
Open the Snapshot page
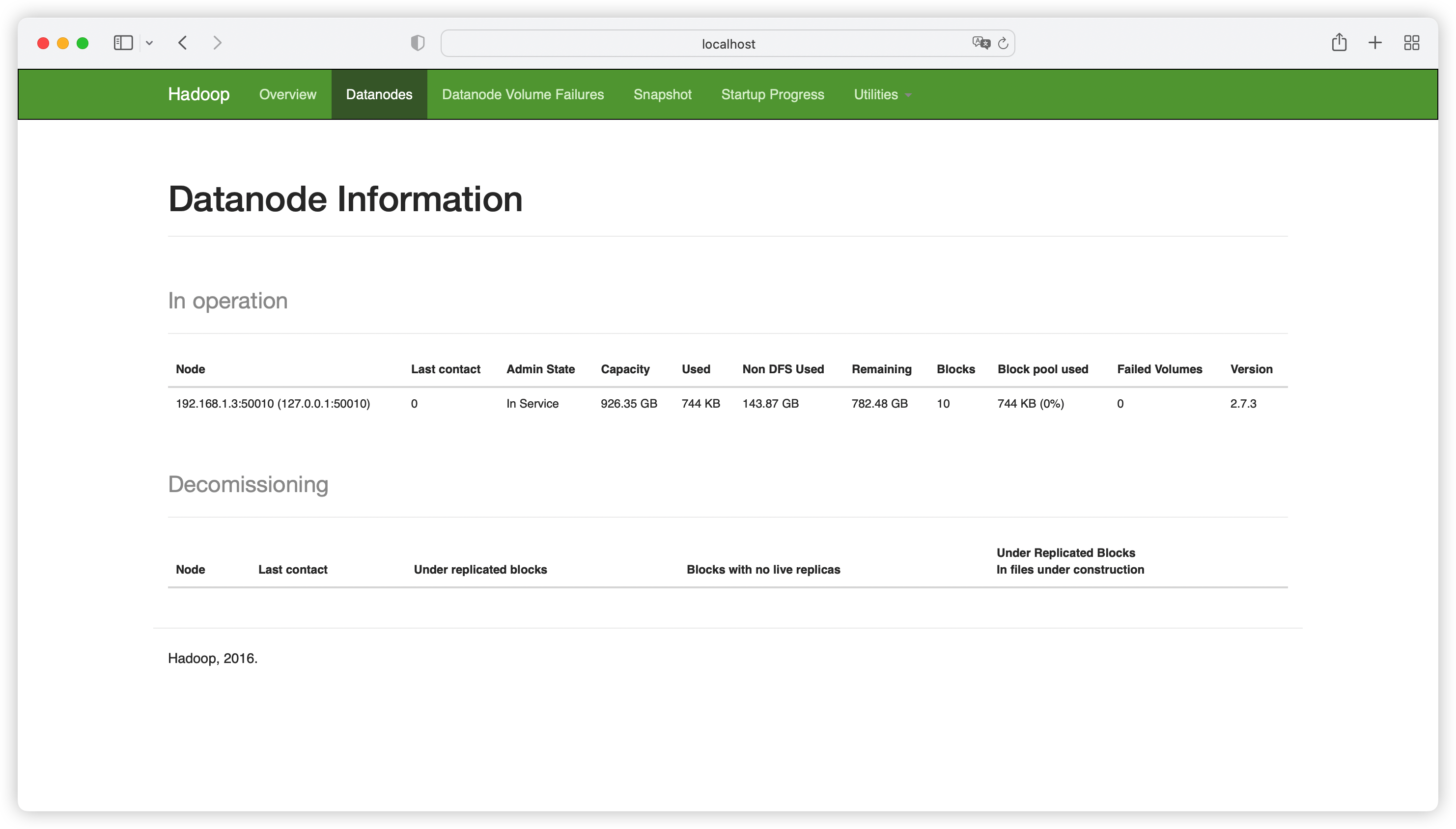click(662, 94)
